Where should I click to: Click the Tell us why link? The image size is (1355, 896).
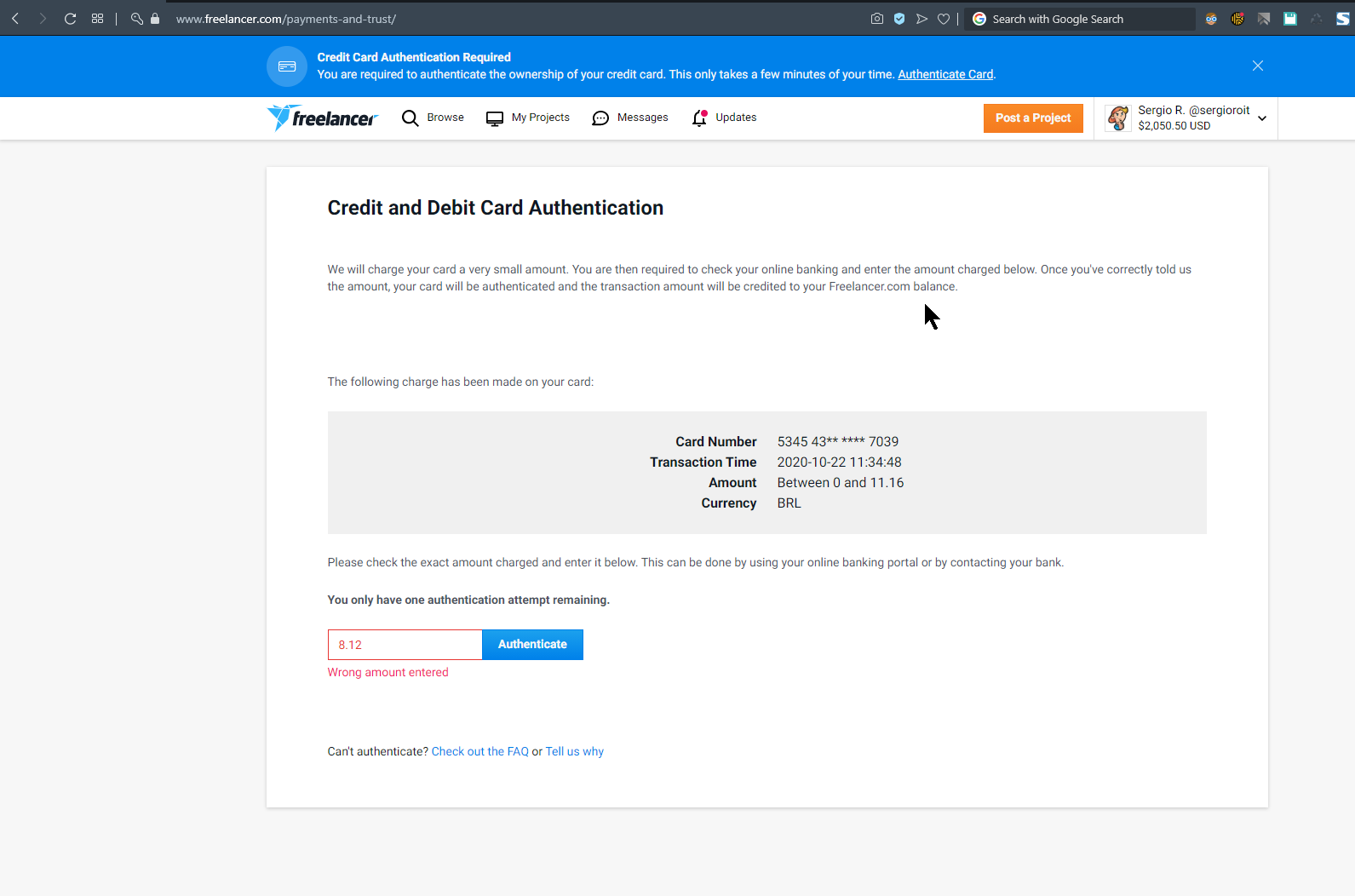(x=575, y=751)
